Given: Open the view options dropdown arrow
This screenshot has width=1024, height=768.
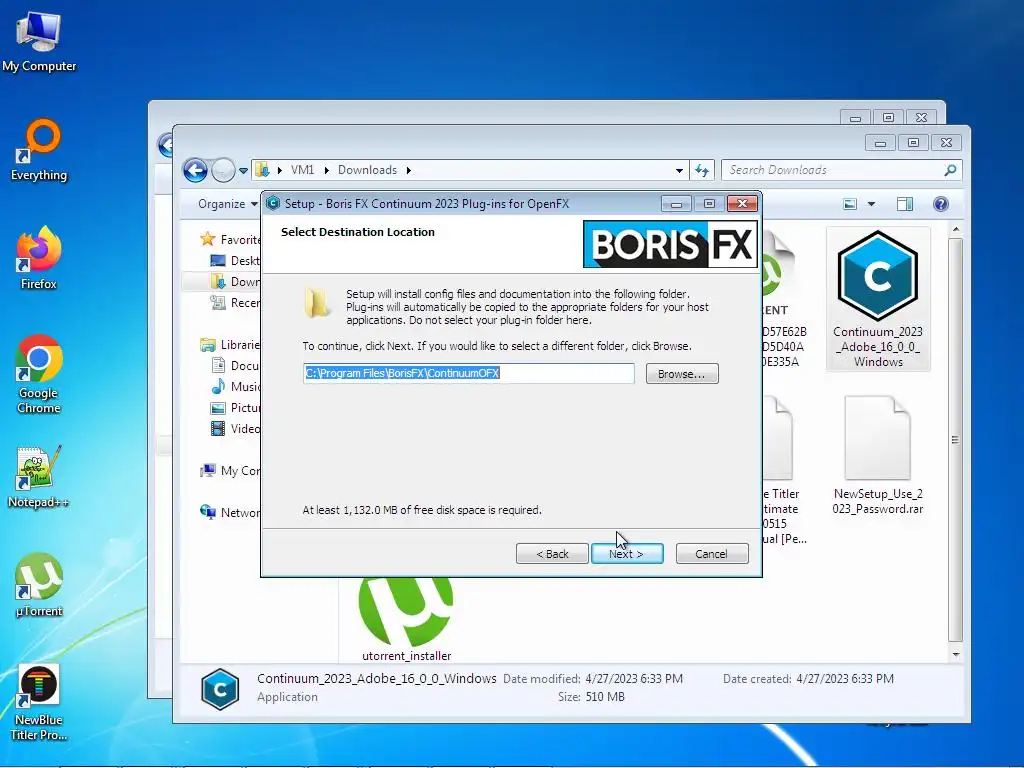Looking at the screenshot, I should 871,204.
